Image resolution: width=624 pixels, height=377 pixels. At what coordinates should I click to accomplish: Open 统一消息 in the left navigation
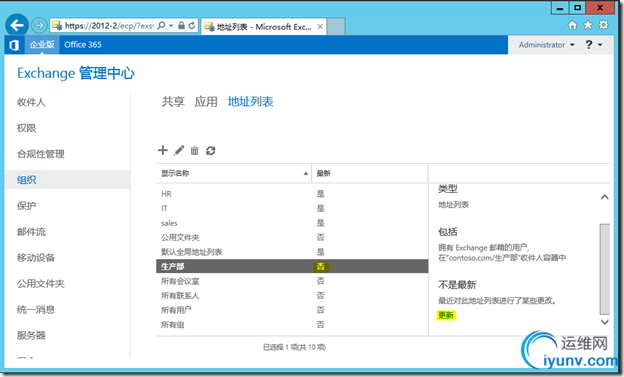point(36,309)
